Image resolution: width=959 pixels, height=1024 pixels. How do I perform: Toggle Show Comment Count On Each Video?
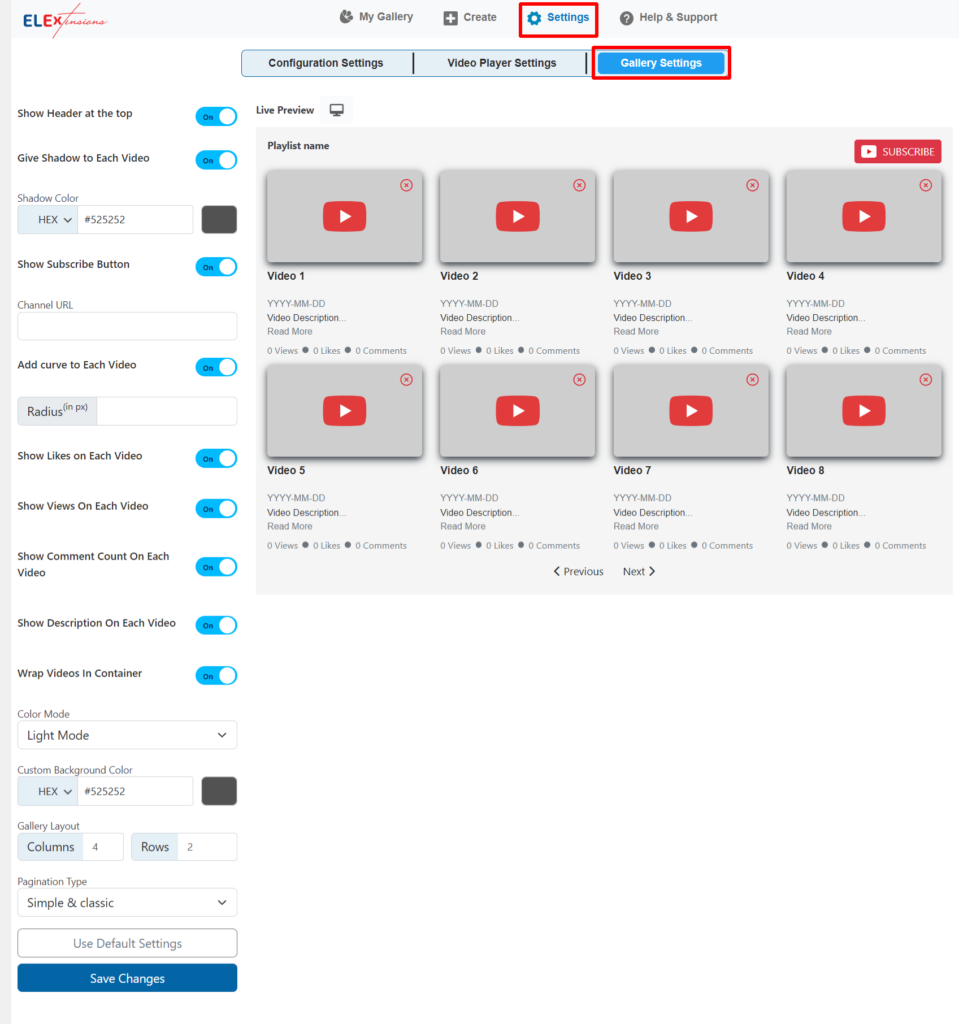(216, 567)
